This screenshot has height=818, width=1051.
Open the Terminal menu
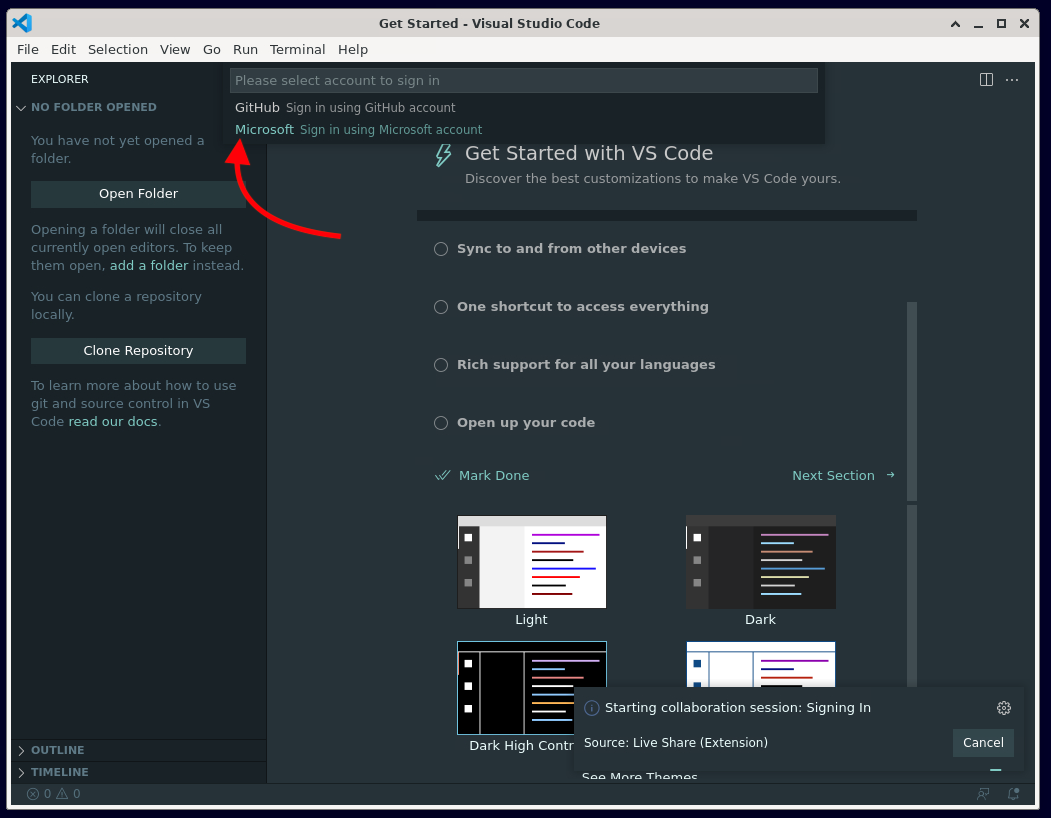coord(297,50)
